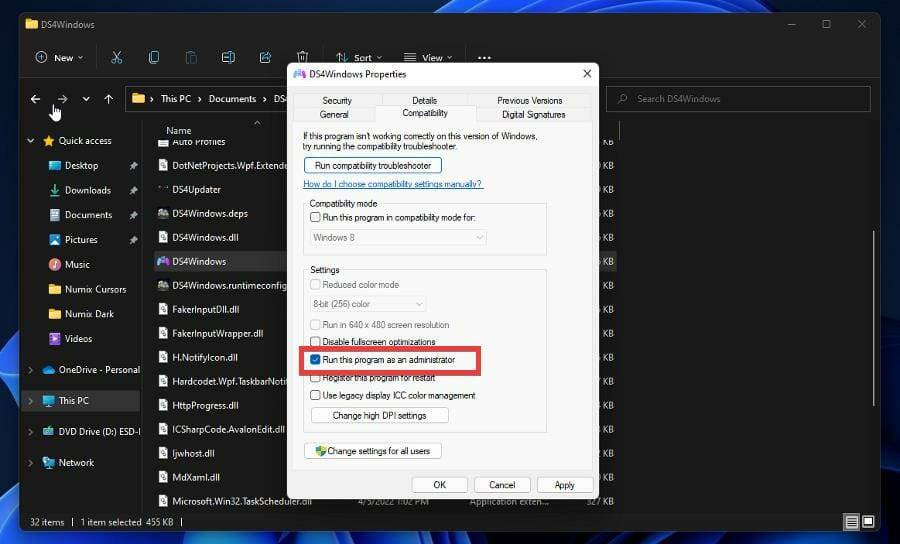Check Disable fullscreen optimizations
The height and width of the screenshot is (544, 900).
tap(316, 342)
